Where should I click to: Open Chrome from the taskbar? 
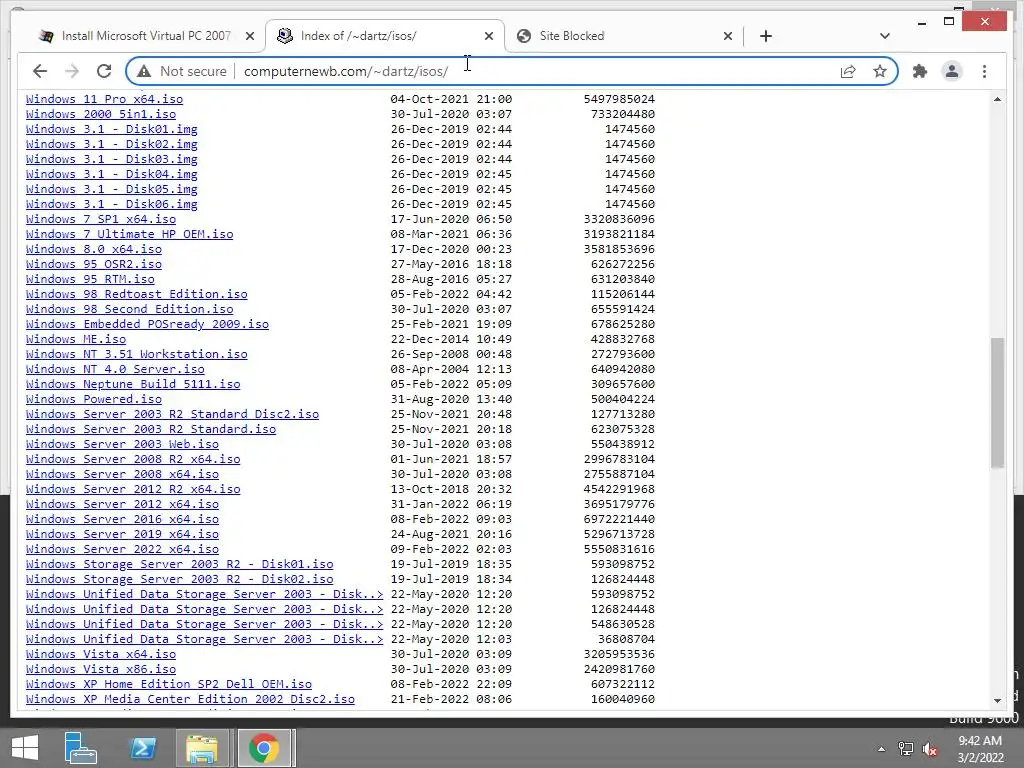click(x=263, y=748)
